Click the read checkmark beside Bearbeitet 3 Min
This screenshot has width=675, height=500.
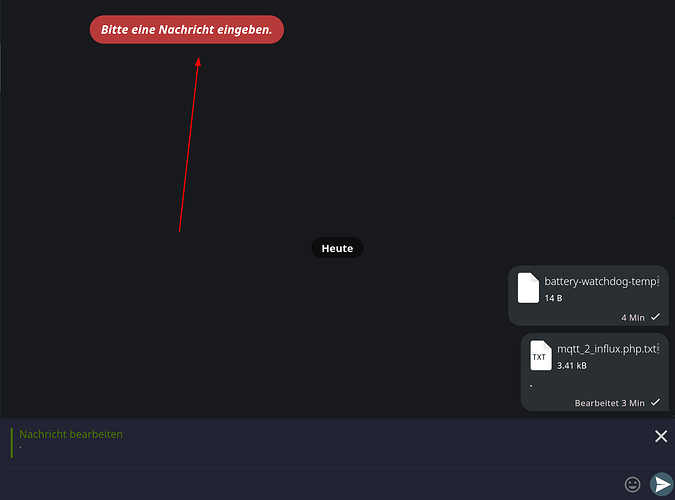(x=655, y=402)
